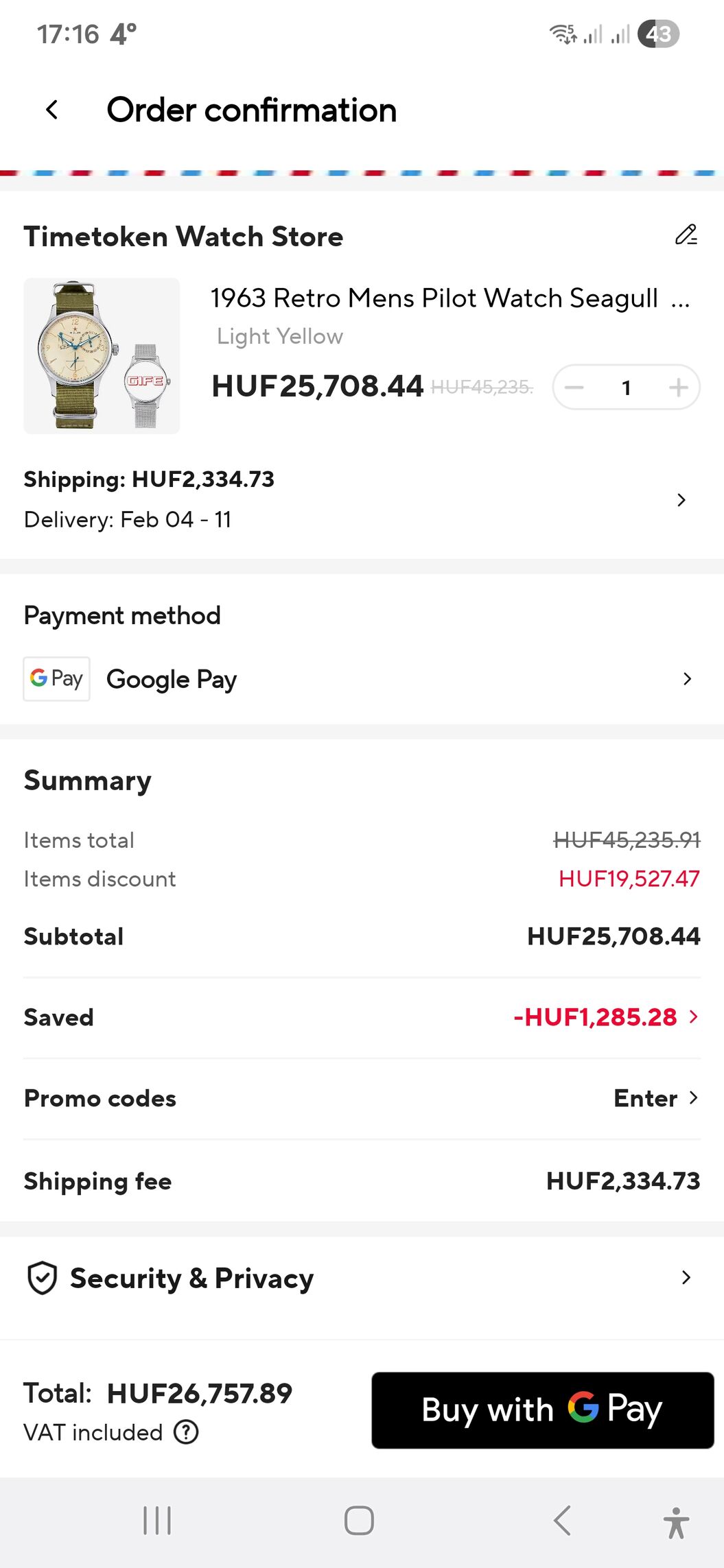The width and height of the screenshot is (724, 1568).
Task: Enter a promo code
Action: [655, 1098]
